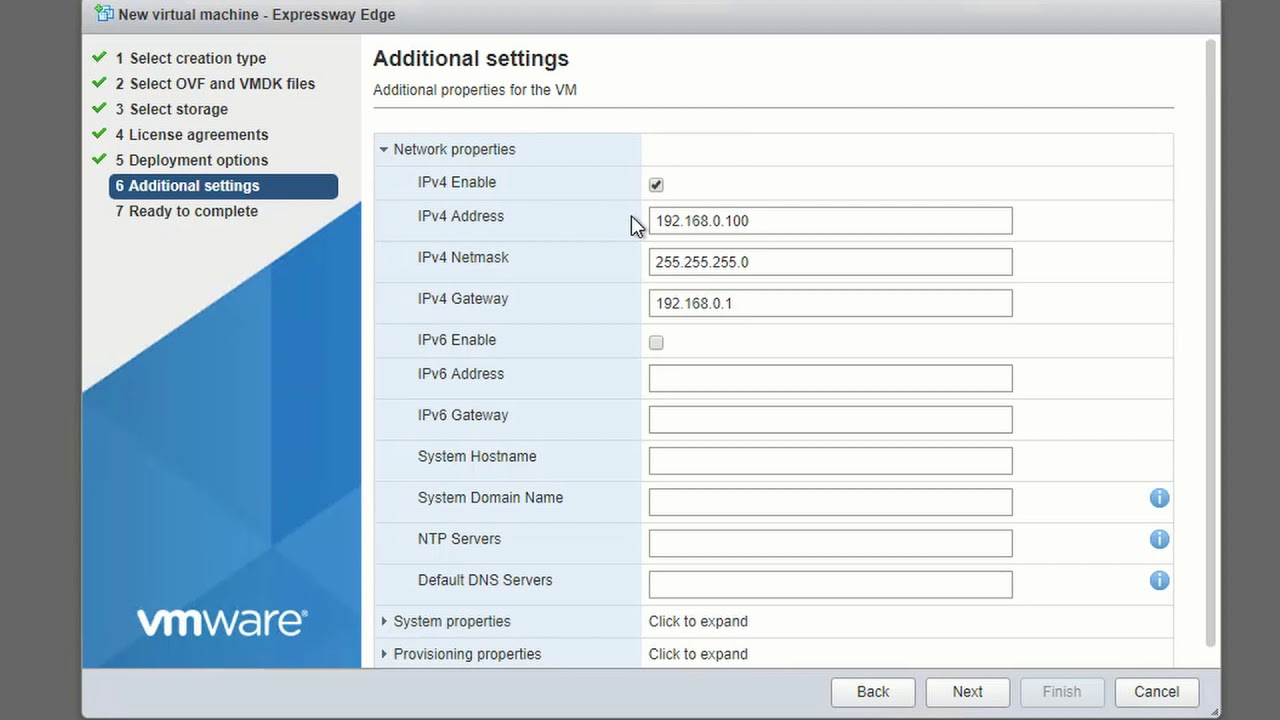
Task: Click the 'Additional settings' heading
Action: coord(471,58)
